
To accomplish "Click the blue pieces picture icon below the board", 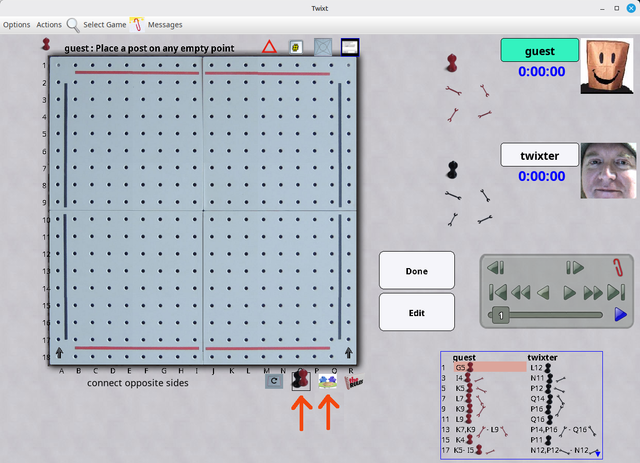I will coord(327,381).
